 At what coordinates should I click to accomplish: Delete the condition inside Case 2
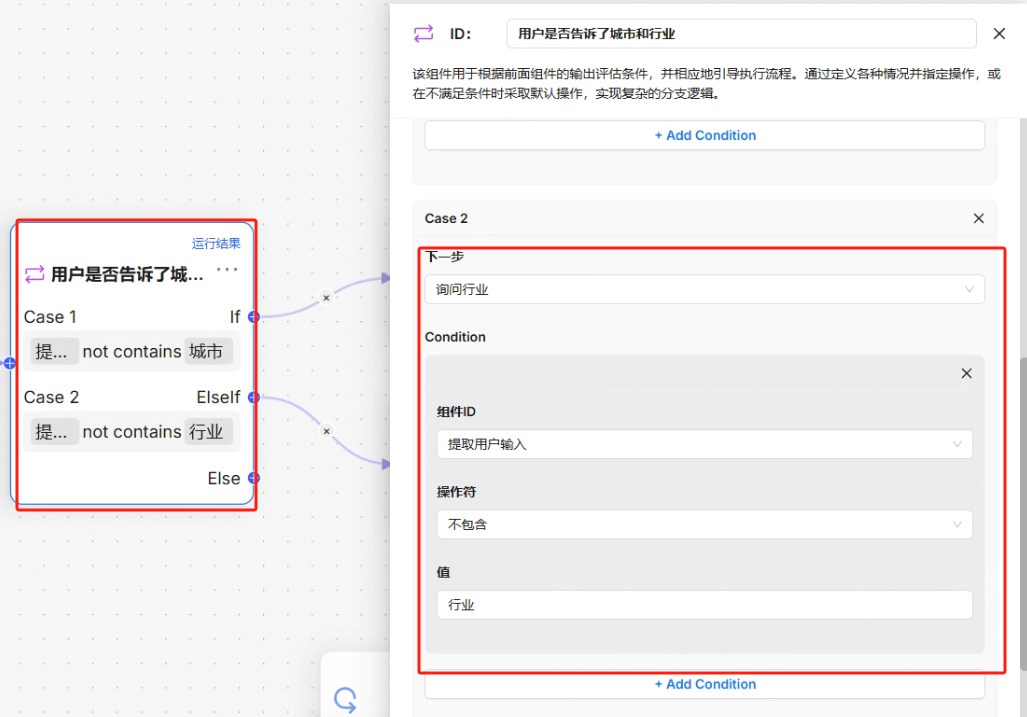coord(966,373)
